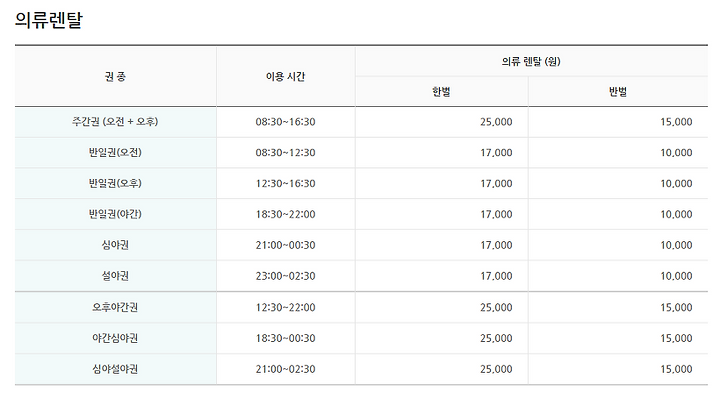This screenshot has width=720, height=399.
Task: Click the 의류 렌탈 (원) header cell
Action: (x=531, y=62)
